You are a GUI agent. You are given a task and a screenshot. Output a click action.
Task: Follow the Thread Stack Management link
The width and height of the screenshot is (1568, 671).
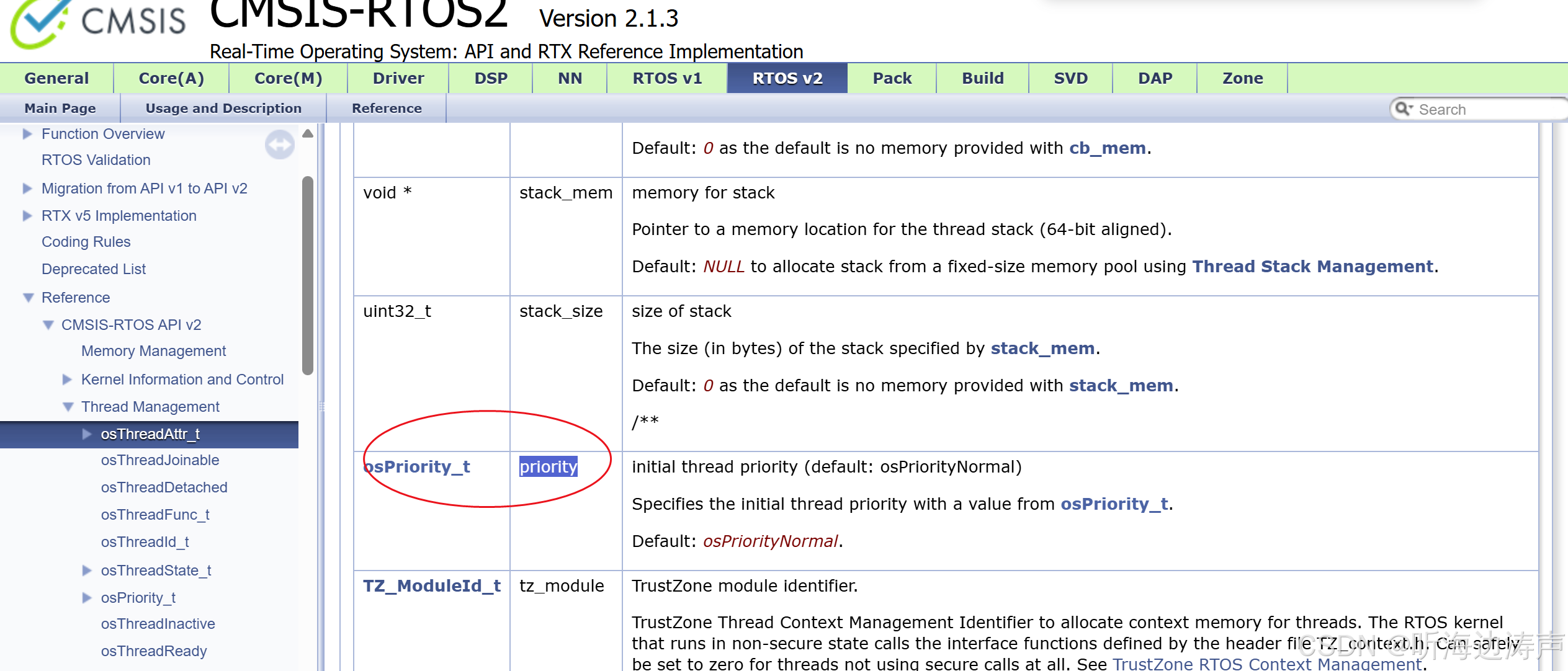[x=1312, y=267]
